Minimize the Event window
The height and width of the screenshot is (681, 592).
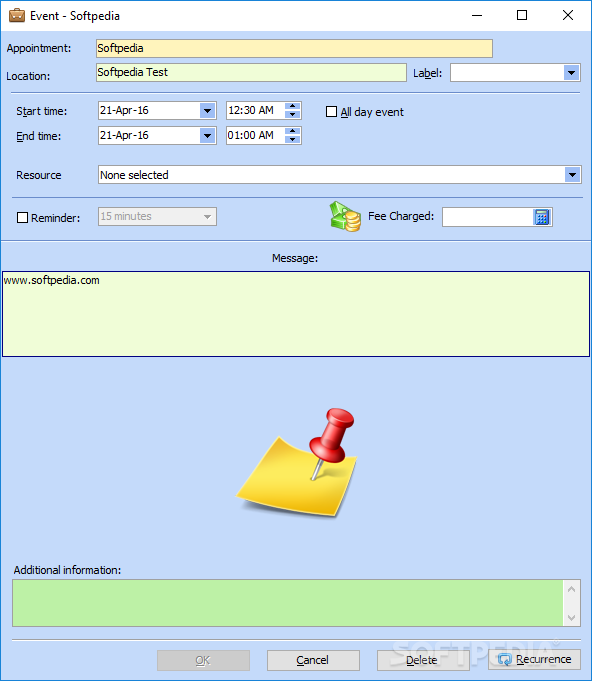(477, 16)
